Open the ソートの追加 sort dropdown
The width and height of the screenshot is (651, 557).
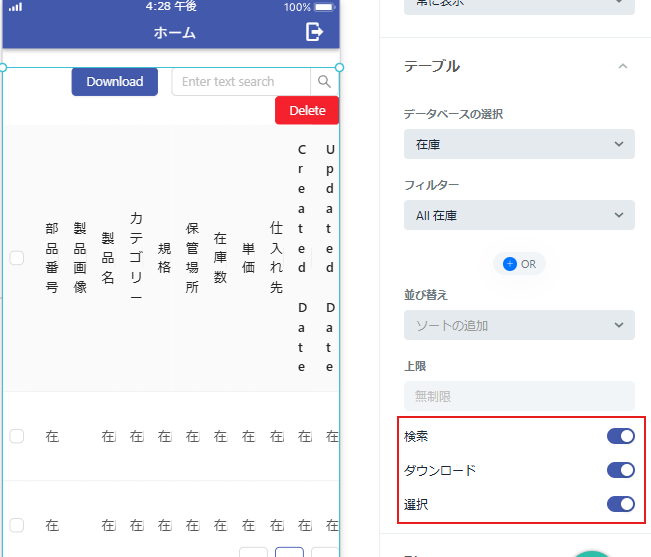tap(519, 325)
